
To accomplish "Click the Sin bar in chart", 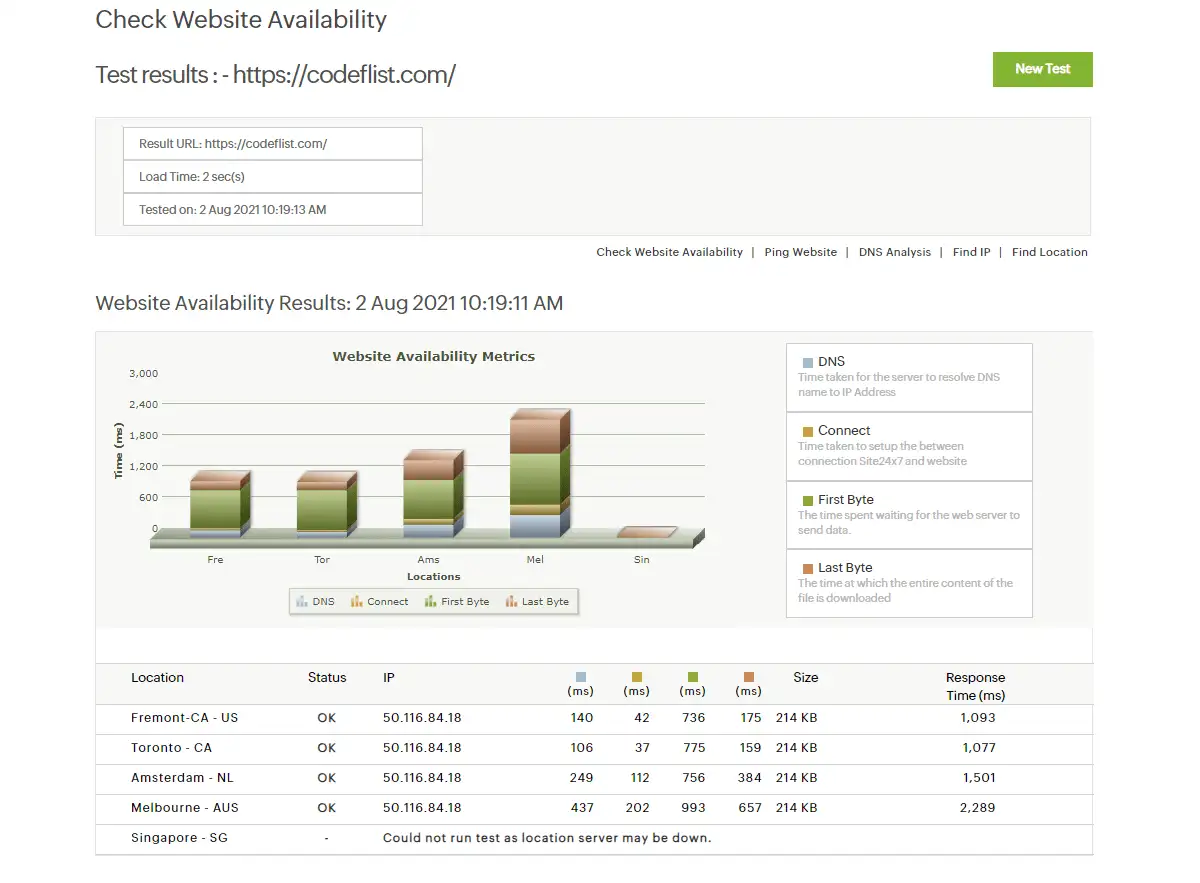I will 647,532.
